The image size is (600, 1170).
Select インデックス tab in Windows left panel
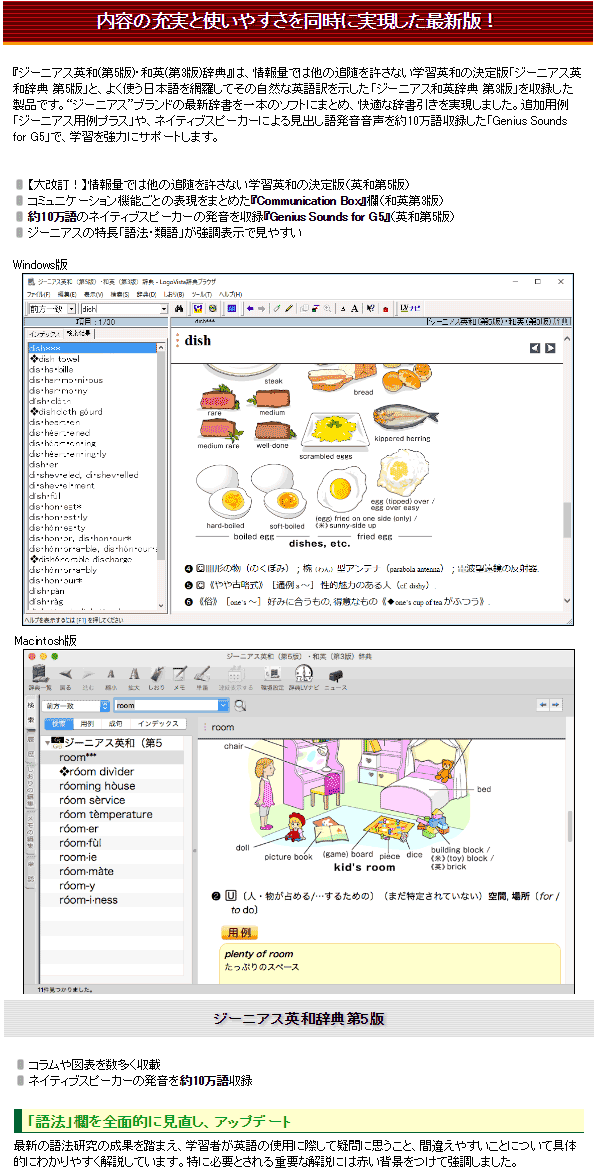coord(45,334)
